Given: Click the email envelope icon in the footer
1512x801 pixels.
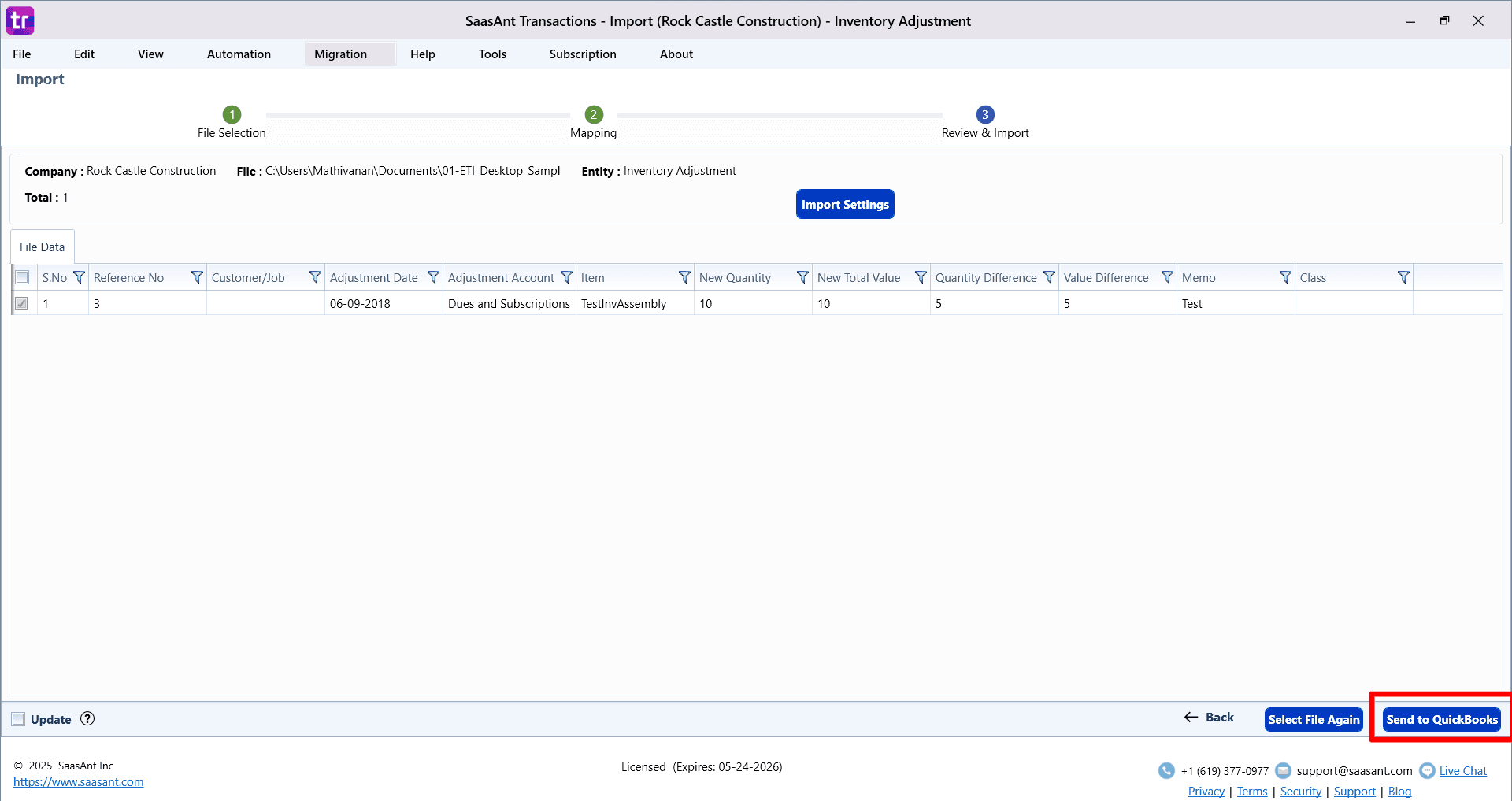Looking at the screenshot, I should coord(1283,770).
